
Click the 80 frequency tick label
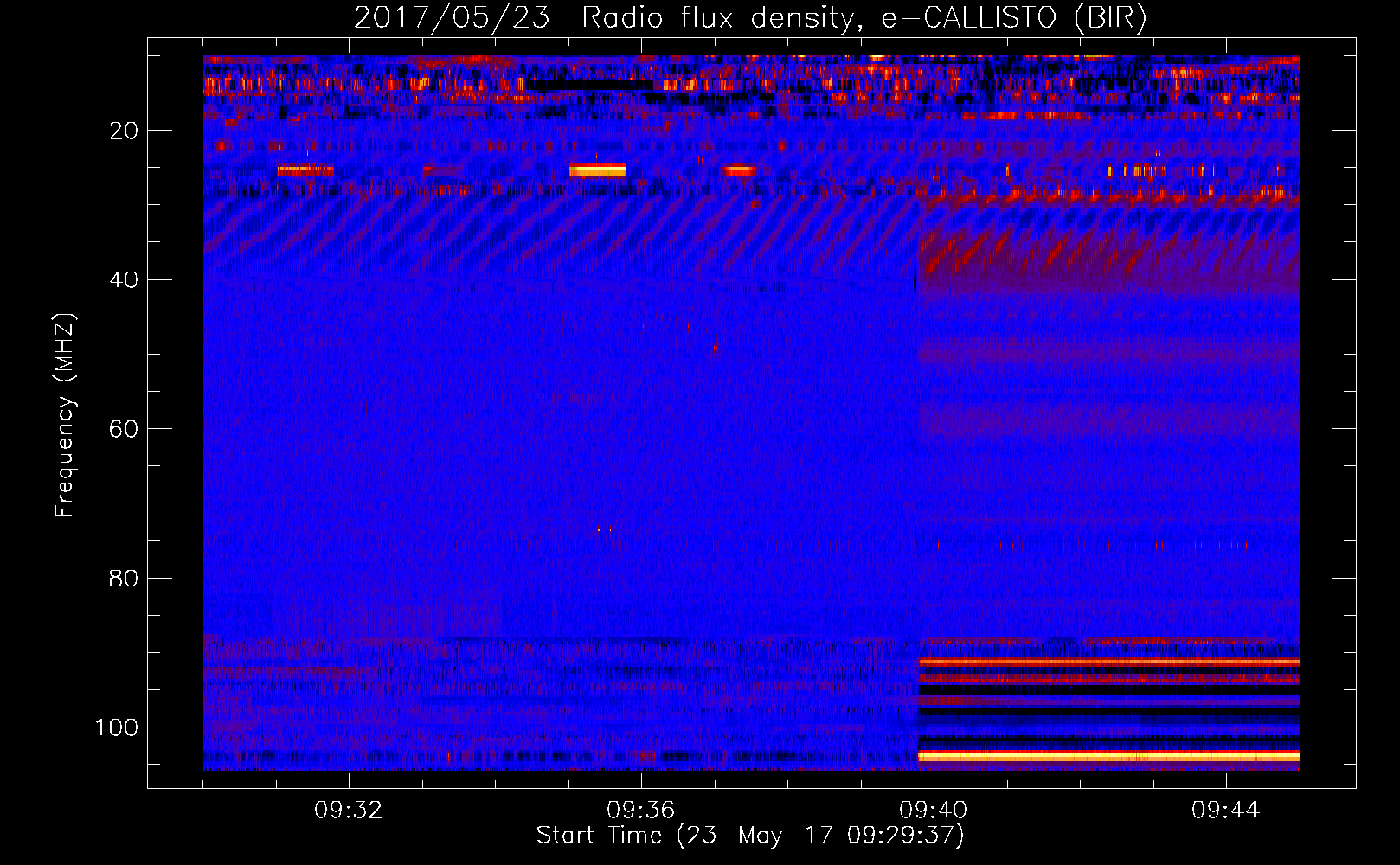pyautogui.click(x=124, y=578)
